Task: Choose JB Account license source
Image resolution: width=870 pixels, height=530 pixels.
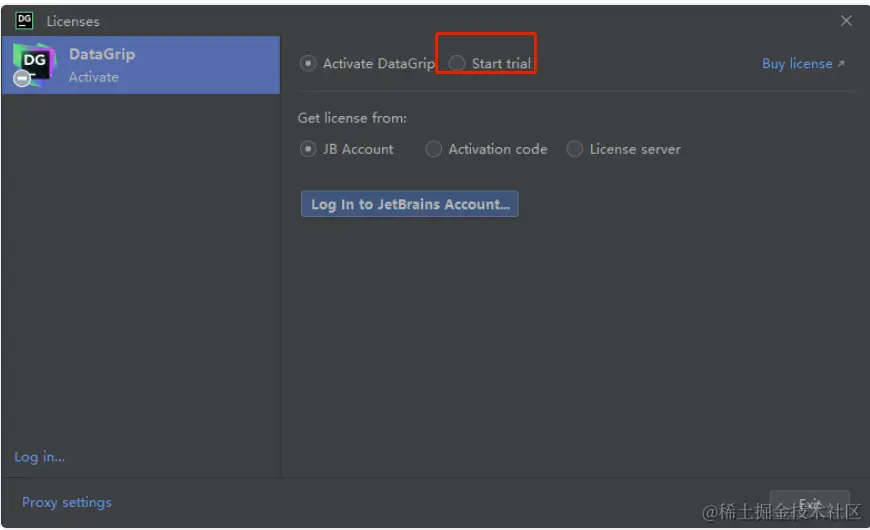Action: coord(308,149)
